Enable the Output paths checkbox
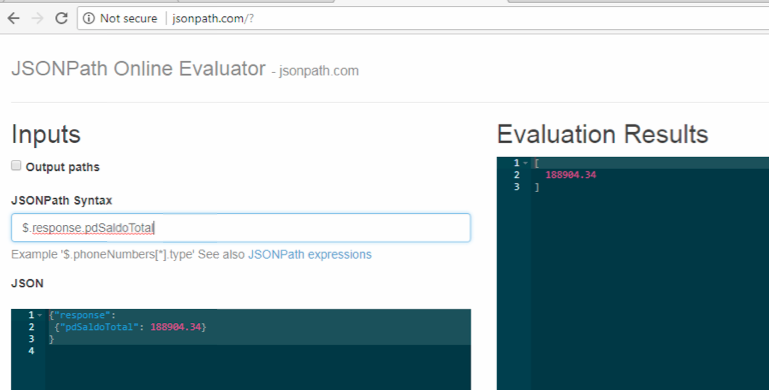Viewport: 769px width, 390px height. pos(16,165)
